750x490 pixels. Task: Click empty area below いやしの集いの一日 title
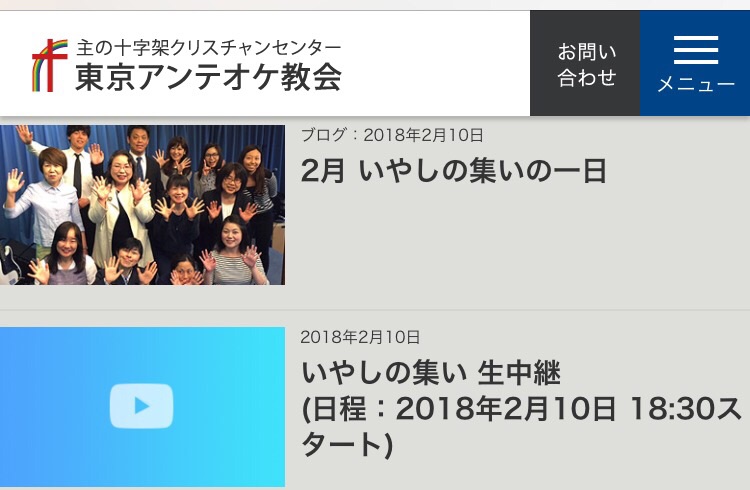tap(517, 239)
